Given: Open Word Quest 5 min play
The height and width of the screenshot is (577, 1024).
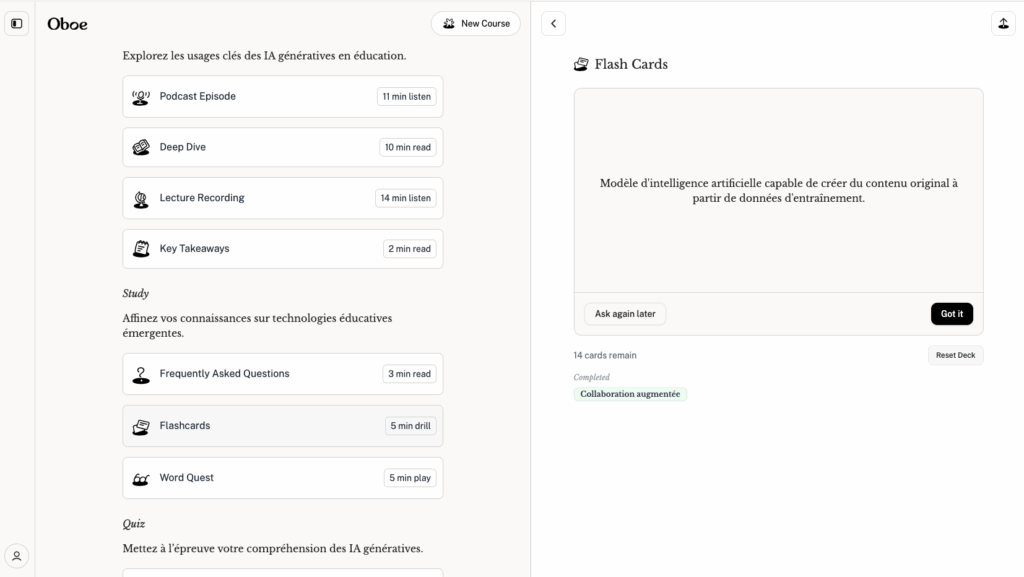Looking at the screenshot, I should click(410, 478).
